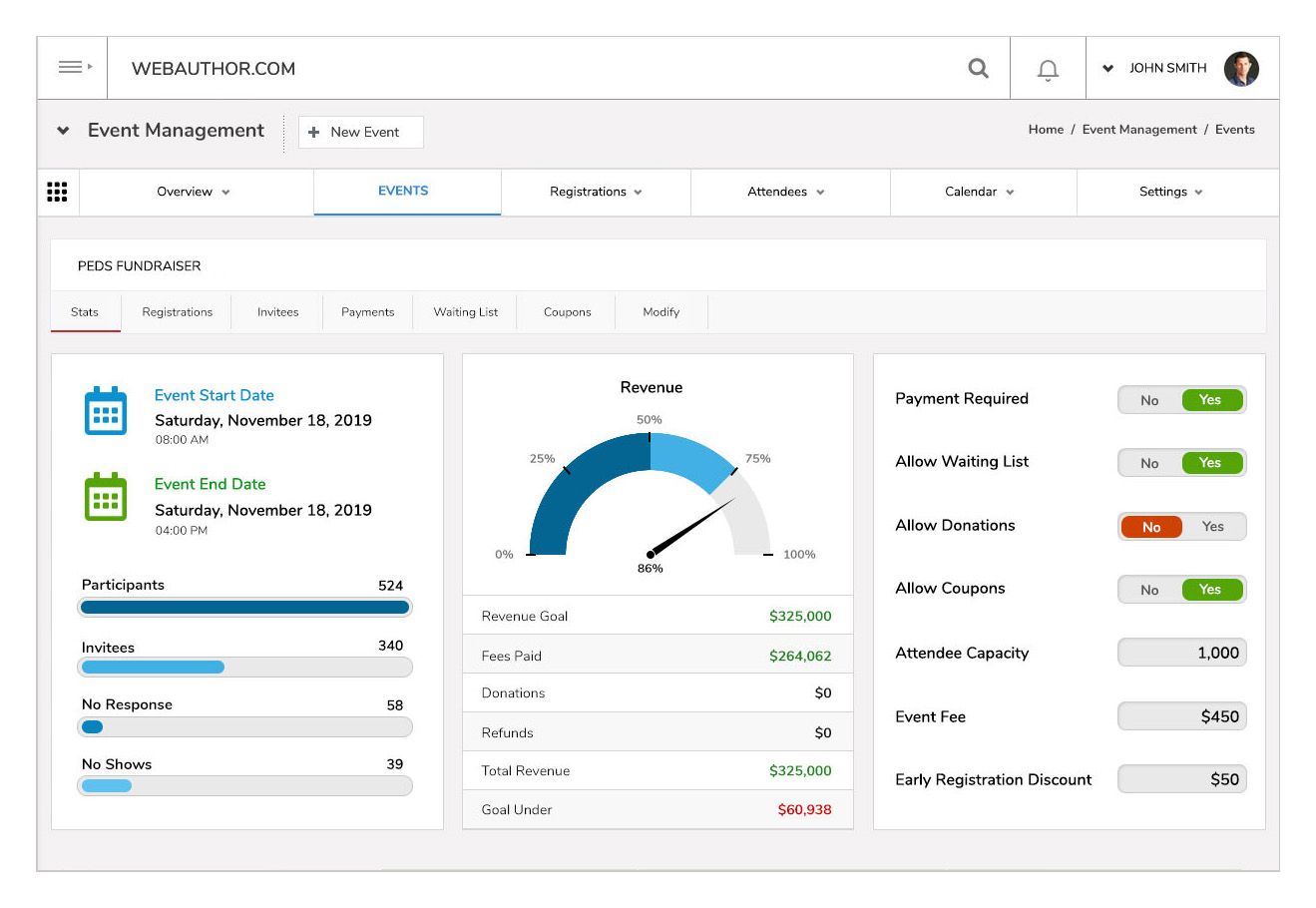Screen dimensions: 1316x908
Task: Open the hamburger menu icon
Action: [x=71, y=68]
